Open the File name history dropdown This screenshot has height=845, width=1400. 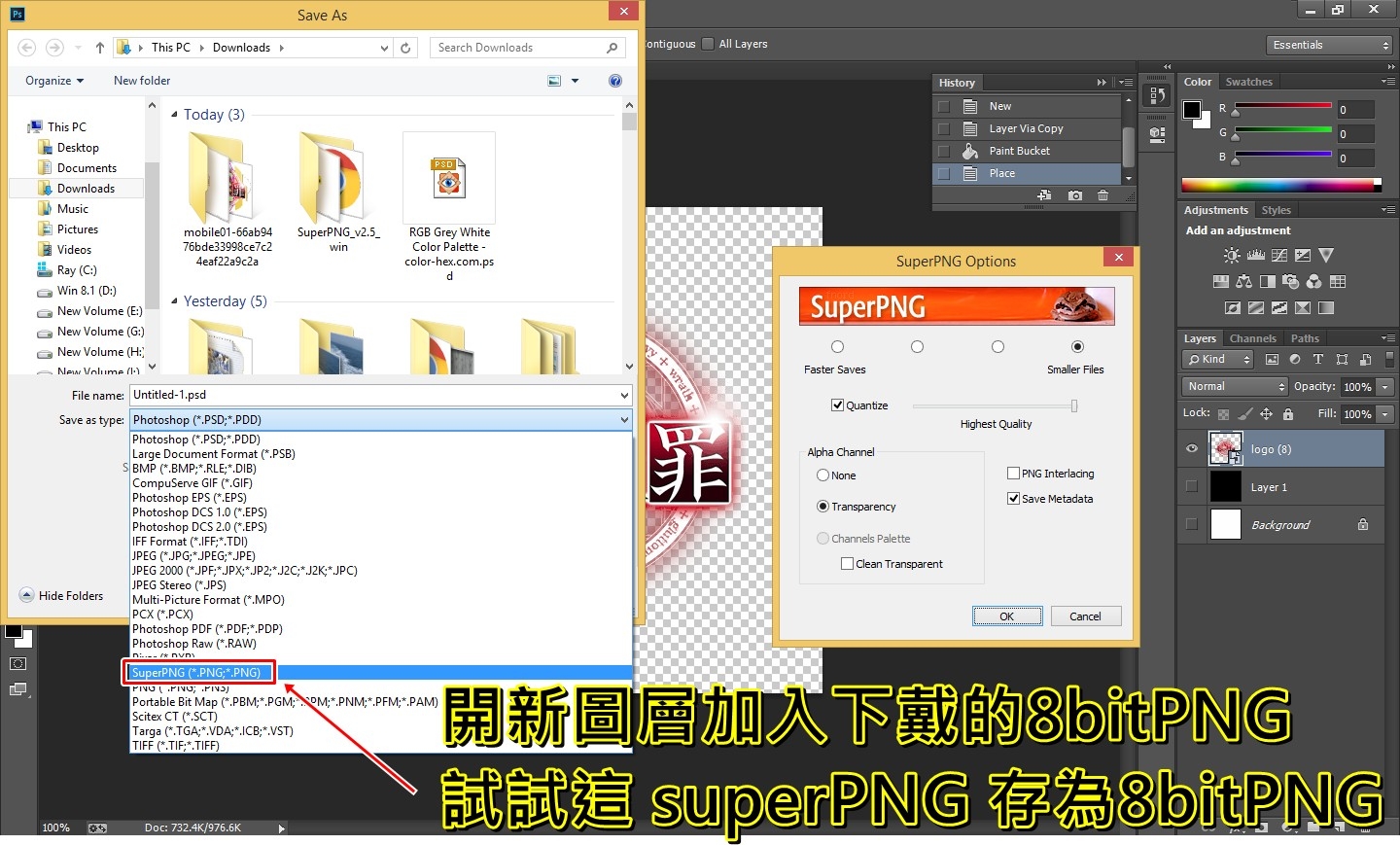624,395
